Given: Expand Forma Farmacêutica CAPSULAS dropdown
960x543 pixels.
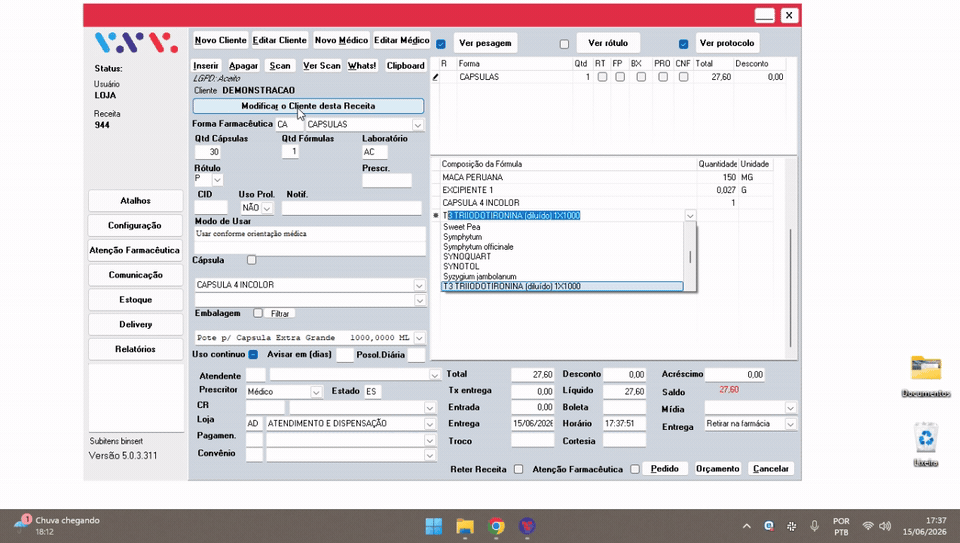Looking at the screenshot, I should point(418,125).
